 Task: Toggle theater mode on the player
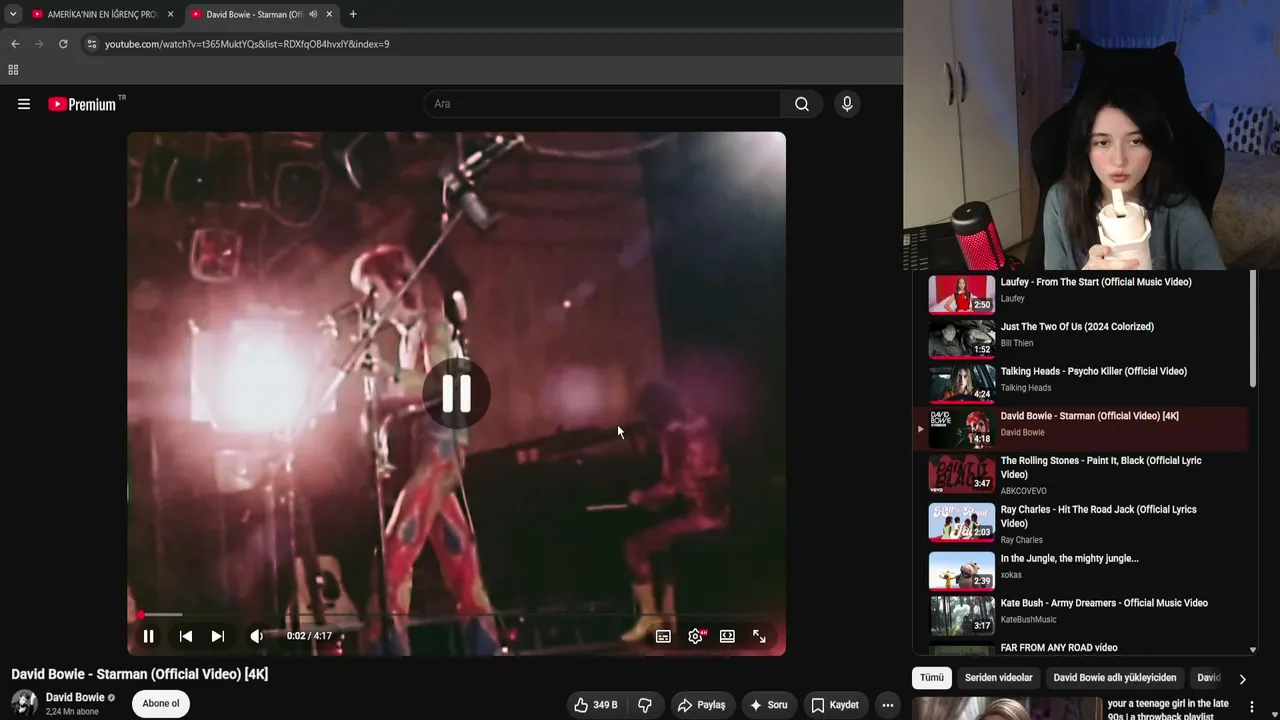(727, 636)
